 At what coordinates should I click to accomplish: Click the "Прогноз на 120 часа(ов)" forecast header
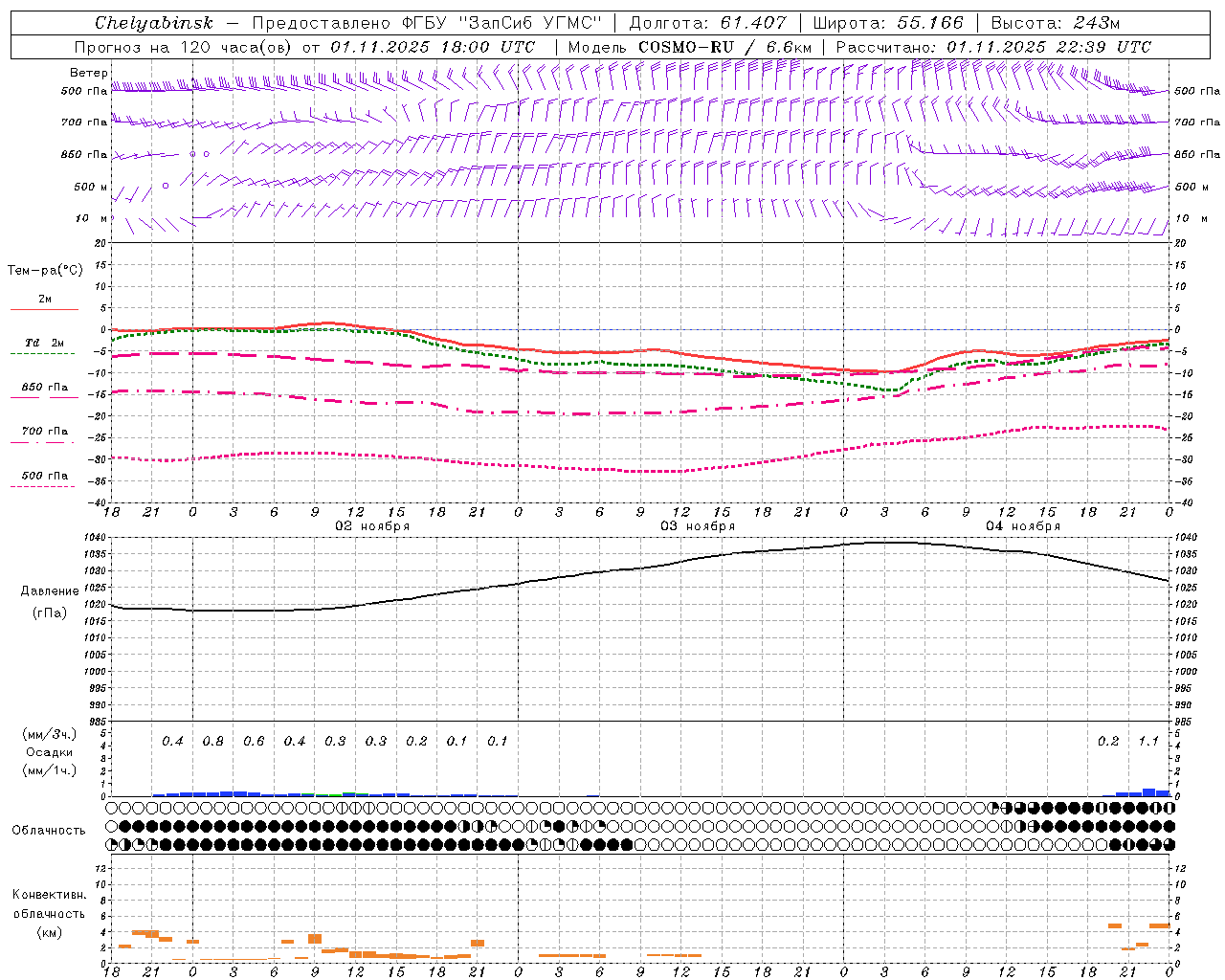pos(184,47)
